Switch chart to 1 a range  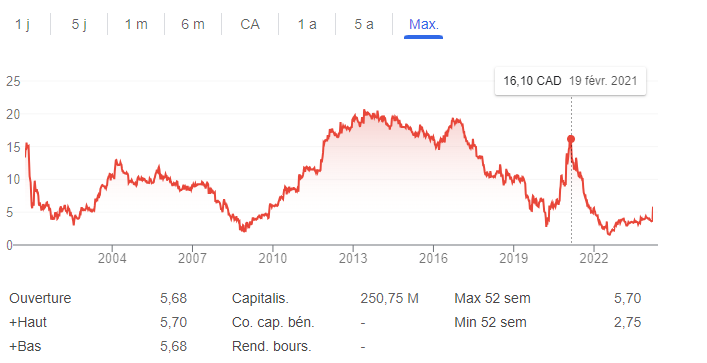[x=307, y=24]
